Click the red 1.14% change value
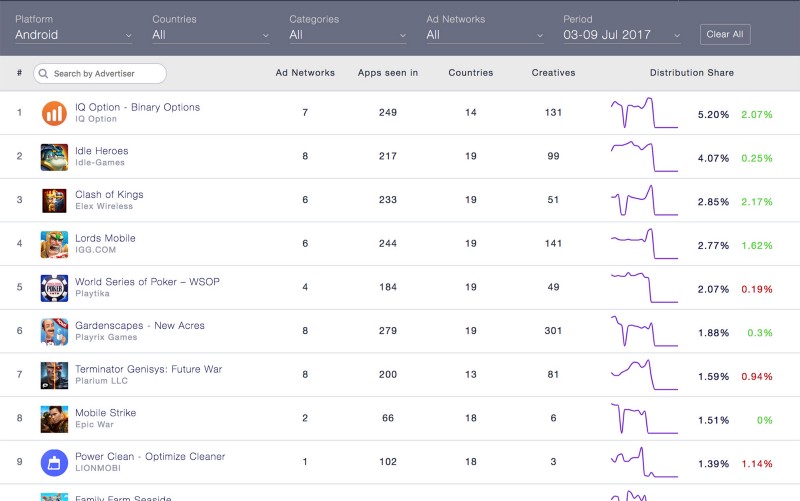The image size is (800, 501). [757, 464]
